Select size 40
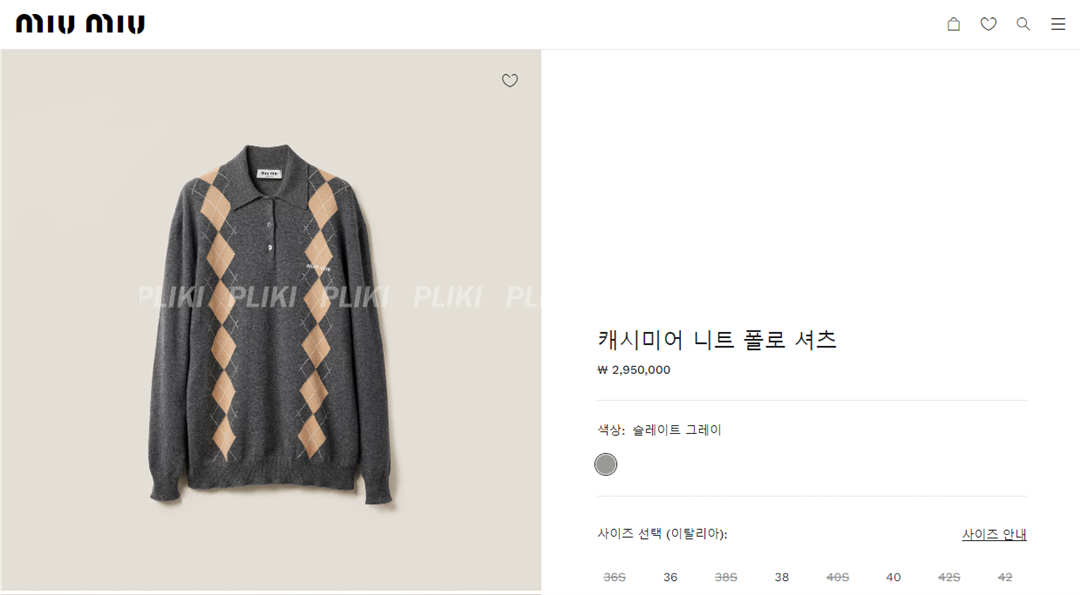Screen dimensions: 1080x595 893,577
